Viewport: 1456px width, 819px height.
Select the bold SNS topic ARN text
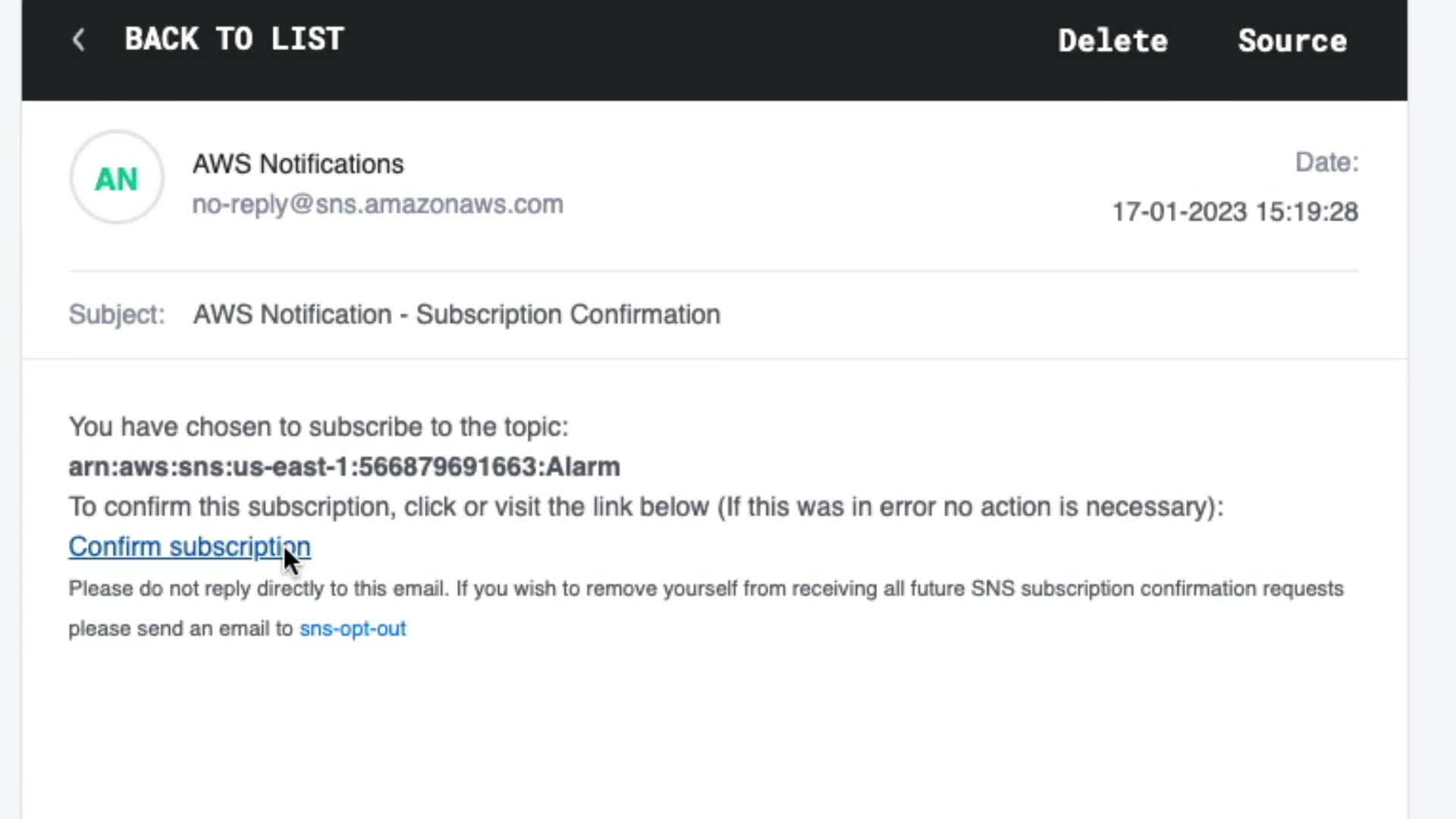[x=344, y=467]
